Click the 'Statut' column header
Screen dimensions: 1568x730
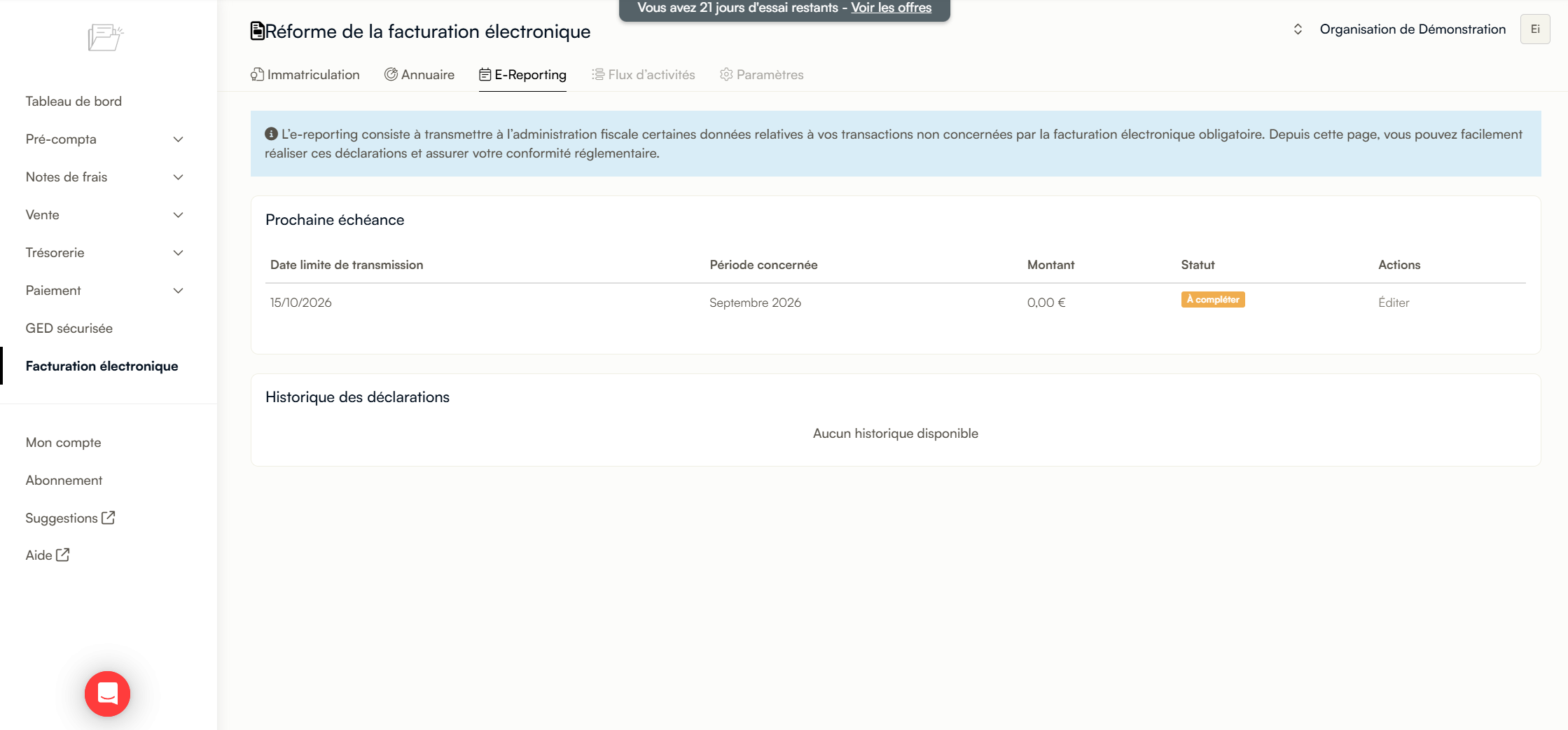(1198, 265)
